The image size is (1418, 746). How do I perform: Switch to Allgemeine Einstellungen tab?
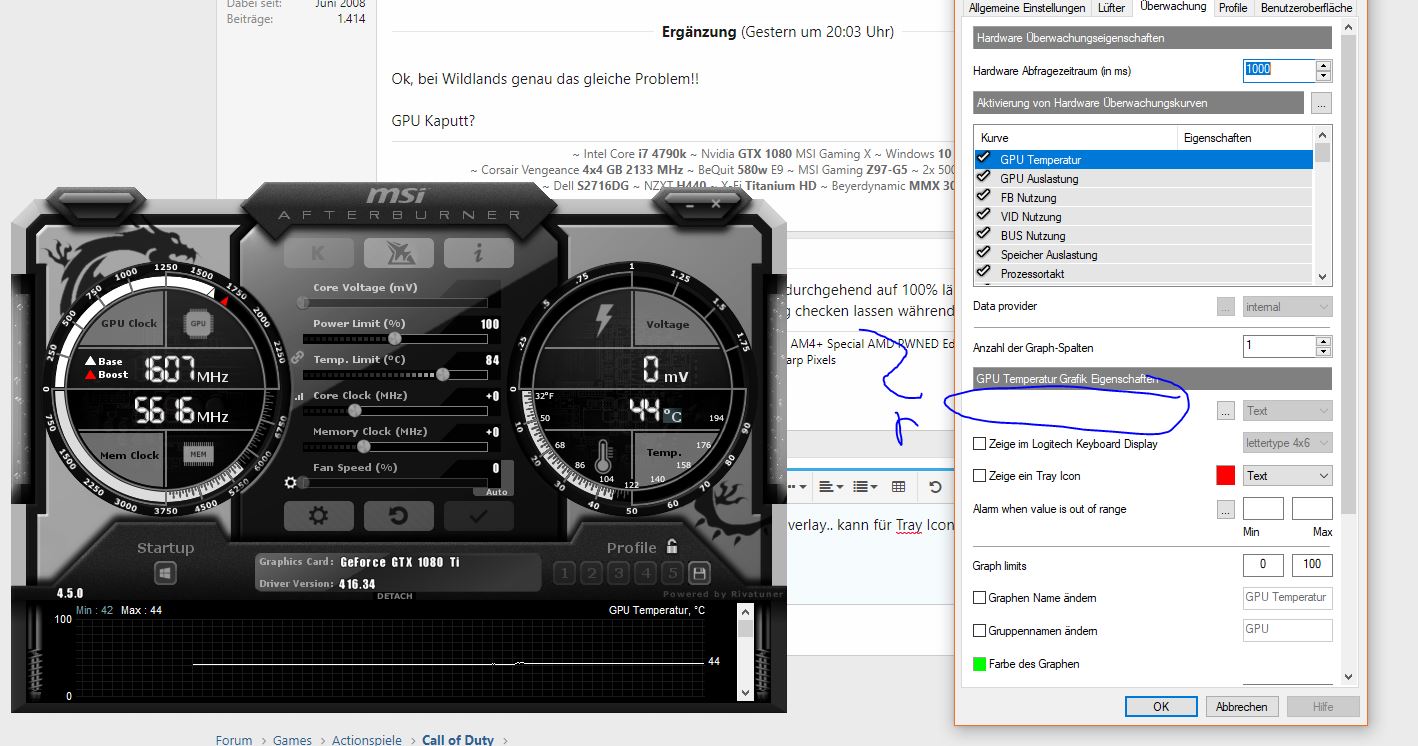coord(1026,8)
